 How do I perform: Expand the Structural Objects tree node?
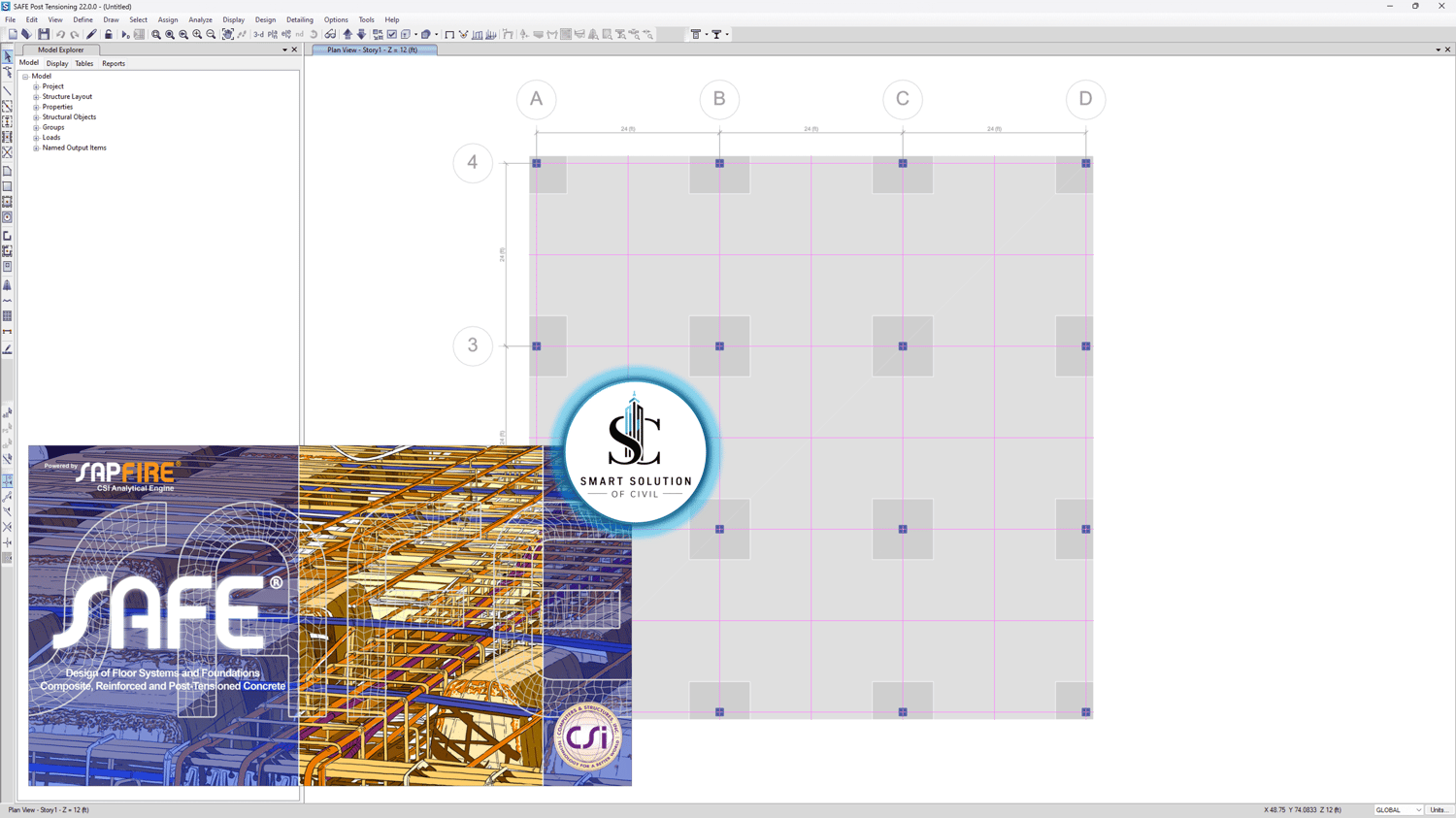pos(36,117)
